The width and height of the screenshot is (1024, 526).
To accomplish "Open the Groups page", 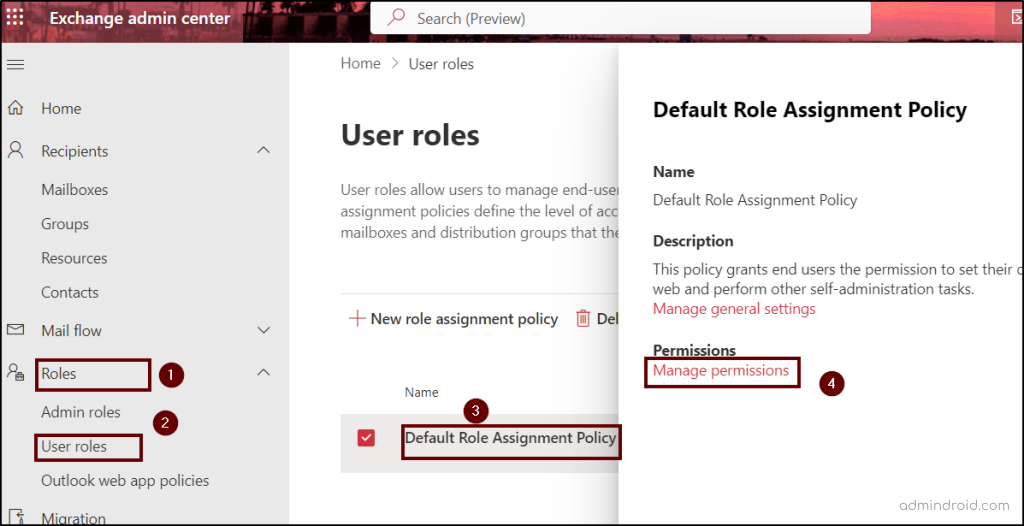I will click(65, 224).
